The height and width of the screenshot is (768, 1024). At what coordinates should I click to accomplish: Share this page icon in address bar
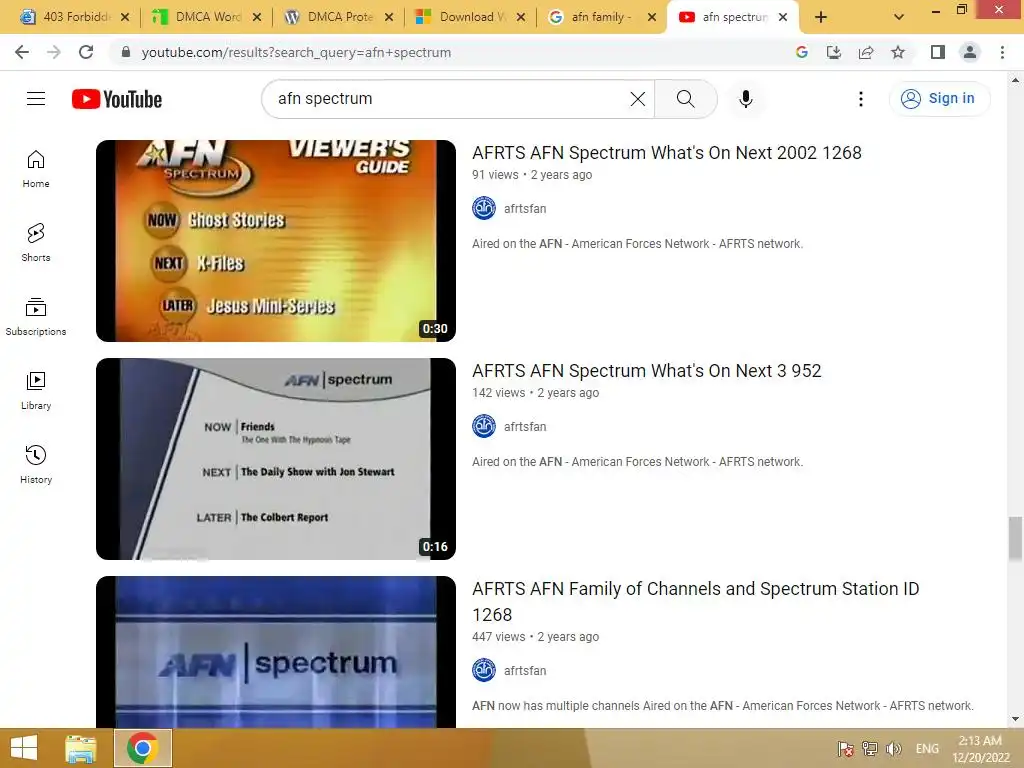point(866,52)
